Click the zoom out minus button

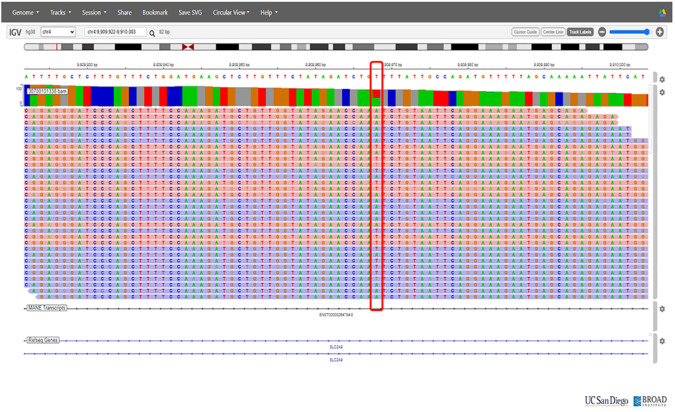click(602, 32)
